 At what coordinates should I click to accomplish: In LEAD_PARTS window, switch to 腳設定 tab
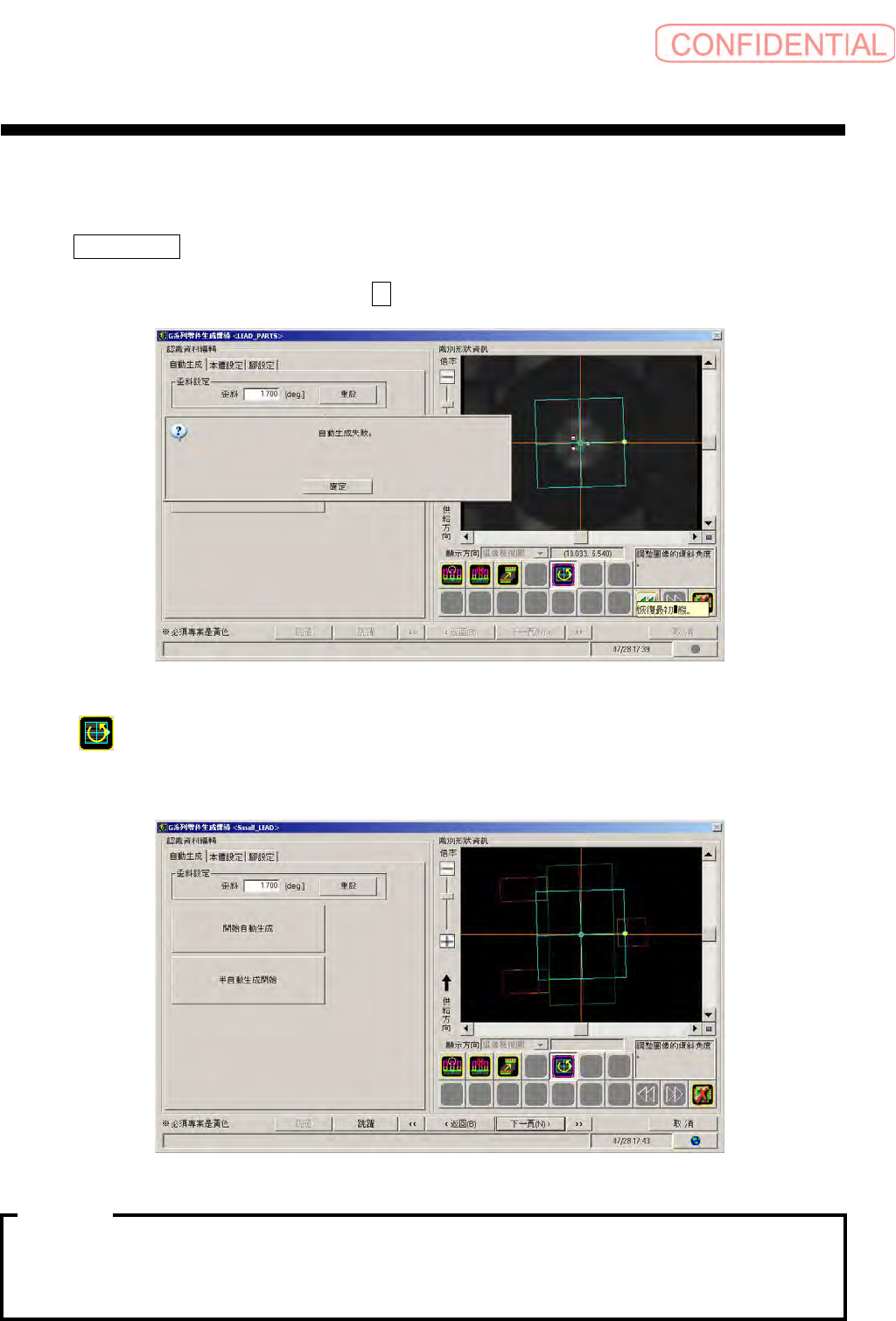coord(262,365)
